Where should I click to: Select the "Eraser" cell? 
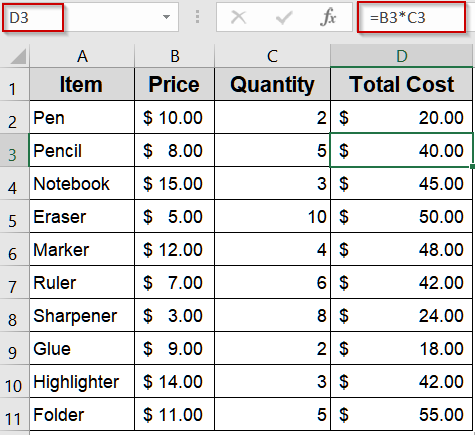point(82,216)
